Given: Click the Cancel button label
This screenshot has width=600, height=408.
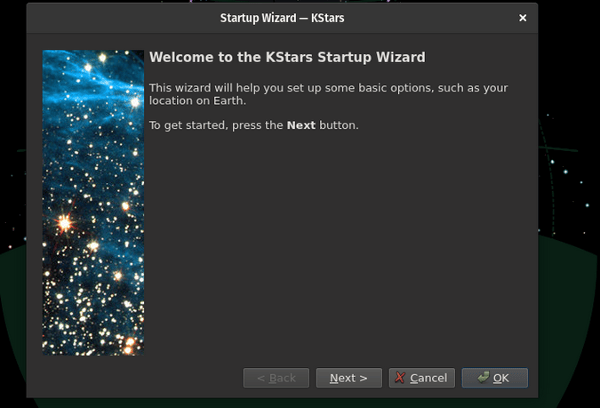Looking at the screenshot, I should 428,378.
